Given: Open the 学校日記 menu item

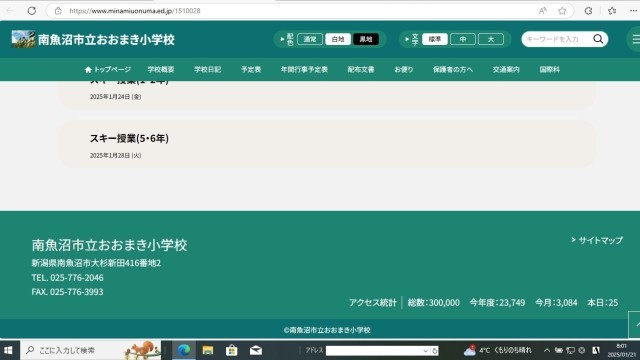Looking at the screenshot, I should click(x=207, y=69).
